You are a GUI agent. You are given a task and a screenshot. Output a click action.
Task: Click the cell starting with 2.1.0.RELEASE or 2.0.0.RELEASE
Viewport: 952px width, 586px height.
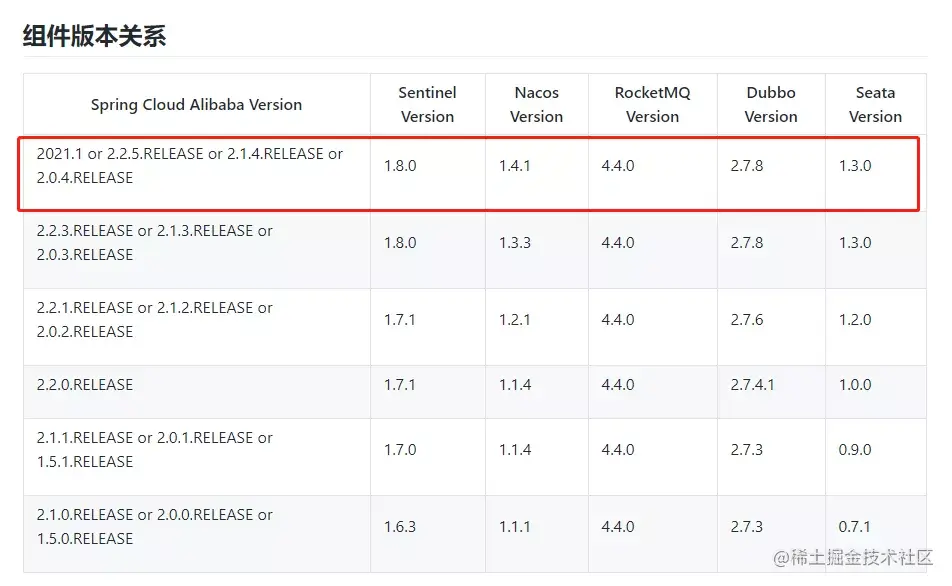coord(197,534)
